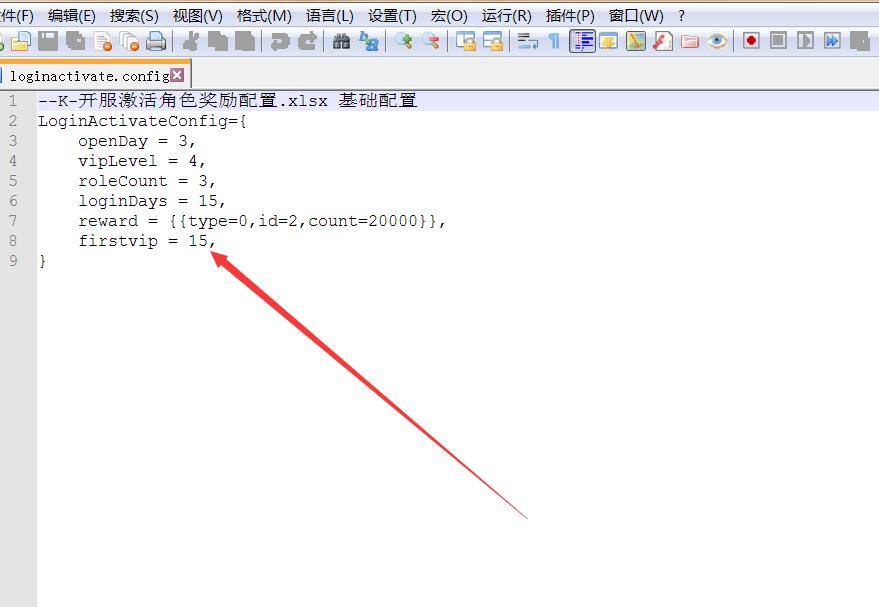The image size is (879, 607).
Task: Open the 搜索(S) menu
Action: [x=134, y=16]
